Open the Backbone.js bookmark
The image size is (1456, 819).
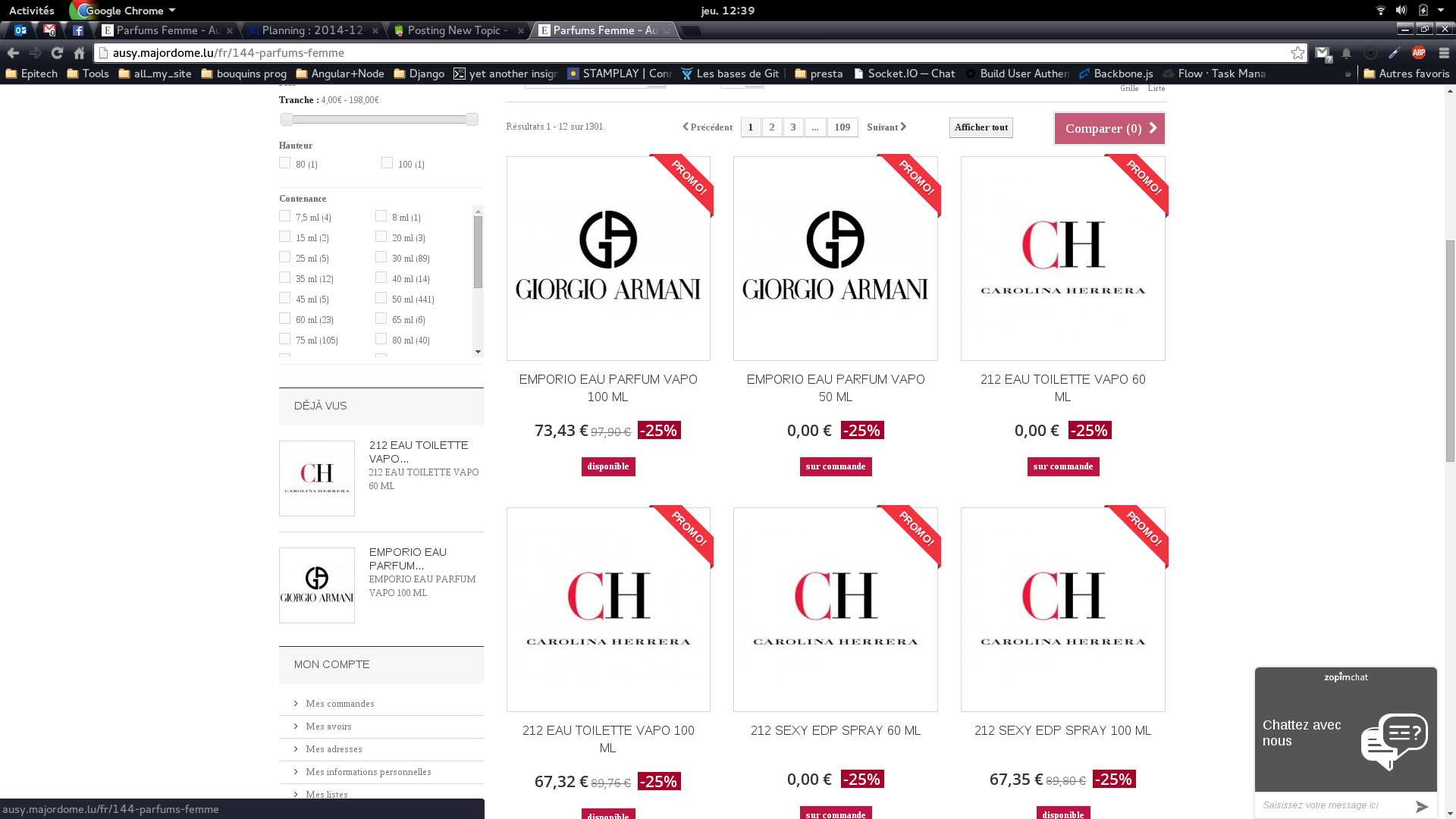[1116, 74]
